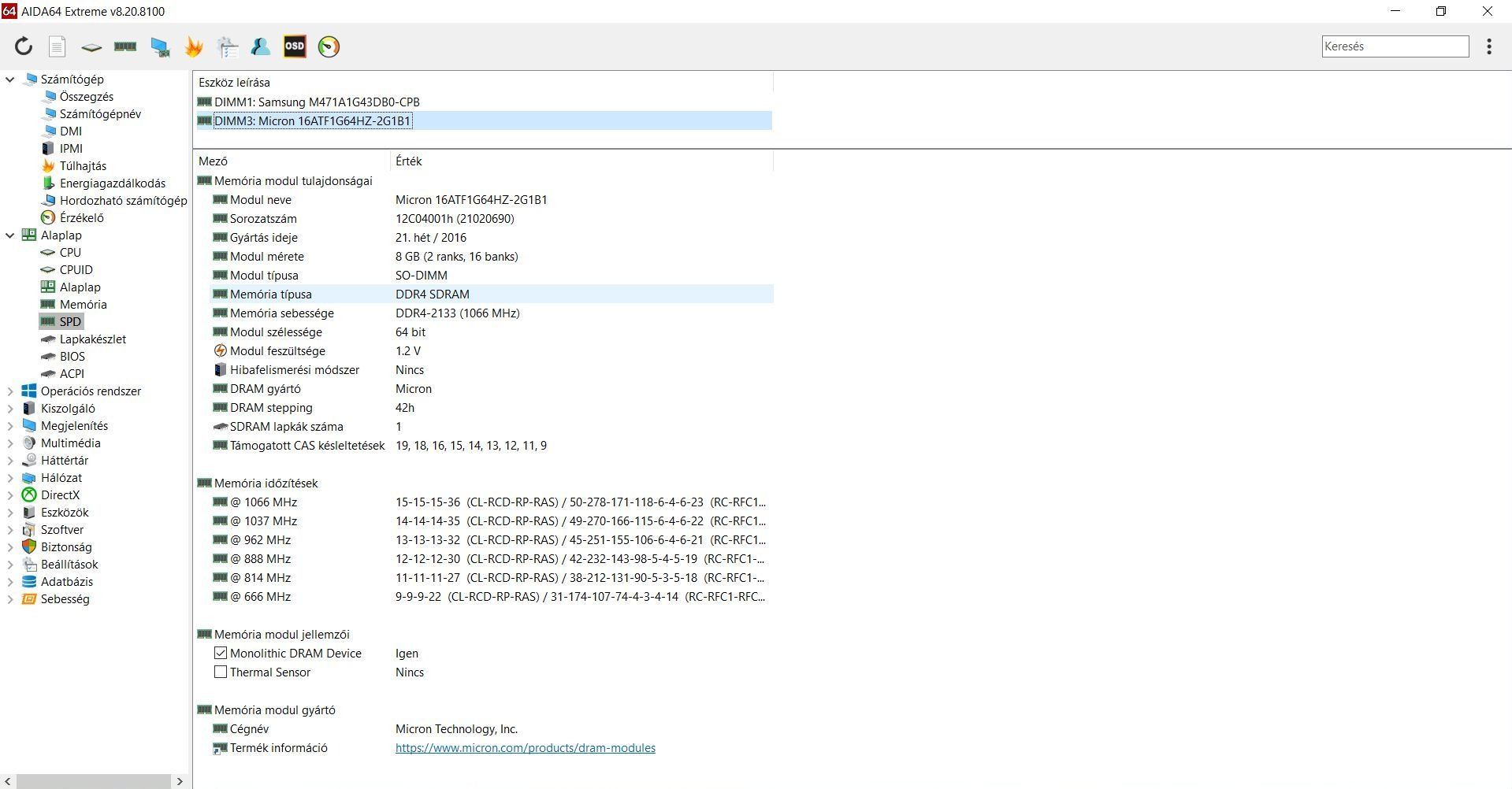This screenshot has width=1512, height=789.
Task: Open Energiagazdálkodás in the tree
Action: pos(113,183)
